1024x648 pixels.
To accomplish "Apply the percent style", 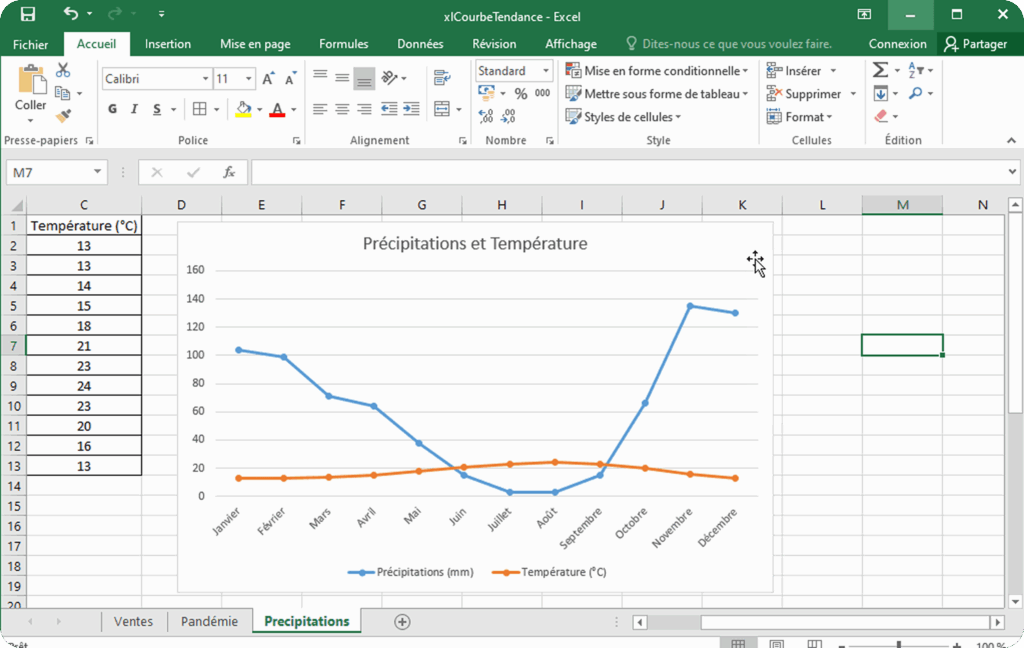I will 520,93.
